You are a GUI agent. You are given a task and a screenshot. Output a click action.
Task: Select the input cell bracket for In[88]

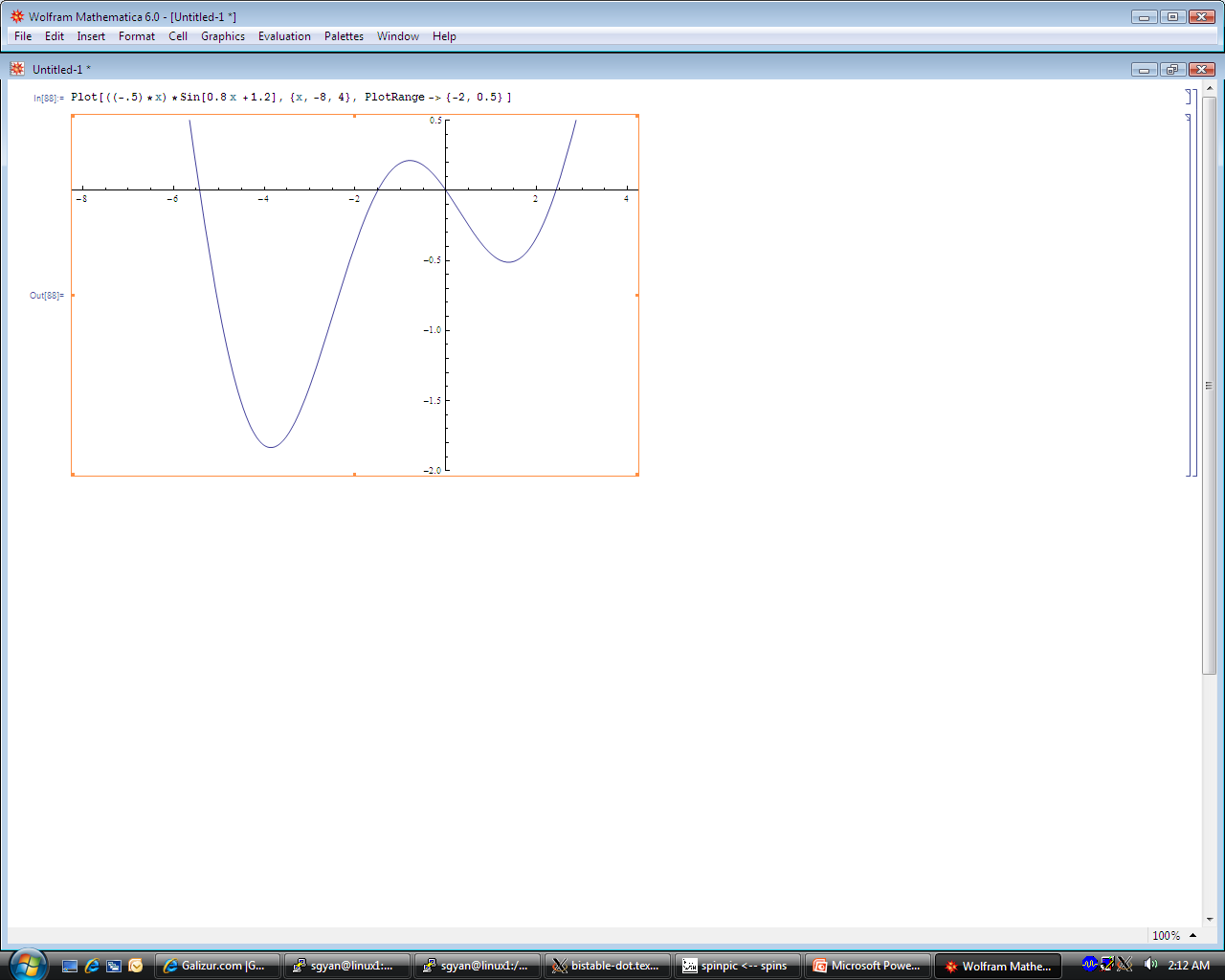pyautogui.click(x=1188, y=97)
